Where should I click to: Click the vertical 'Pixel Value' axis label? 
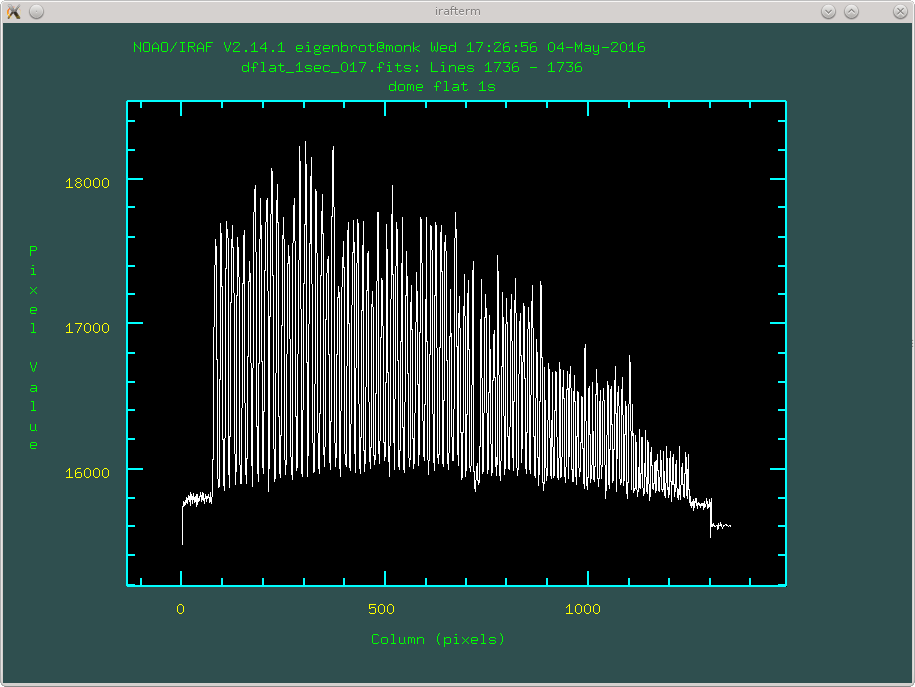click(33, 347)
